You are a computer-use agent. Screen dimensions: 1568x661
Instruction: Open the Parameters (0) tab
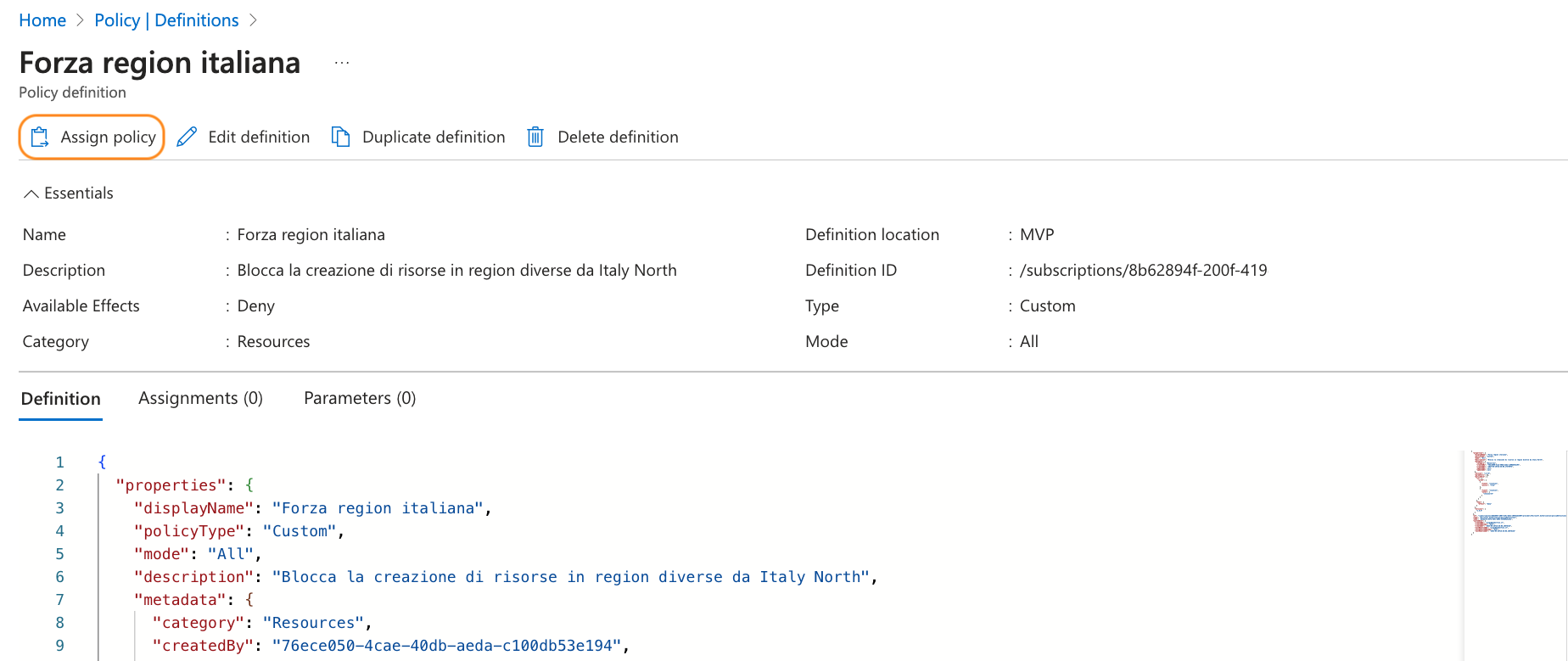click(x=360, y=399)
